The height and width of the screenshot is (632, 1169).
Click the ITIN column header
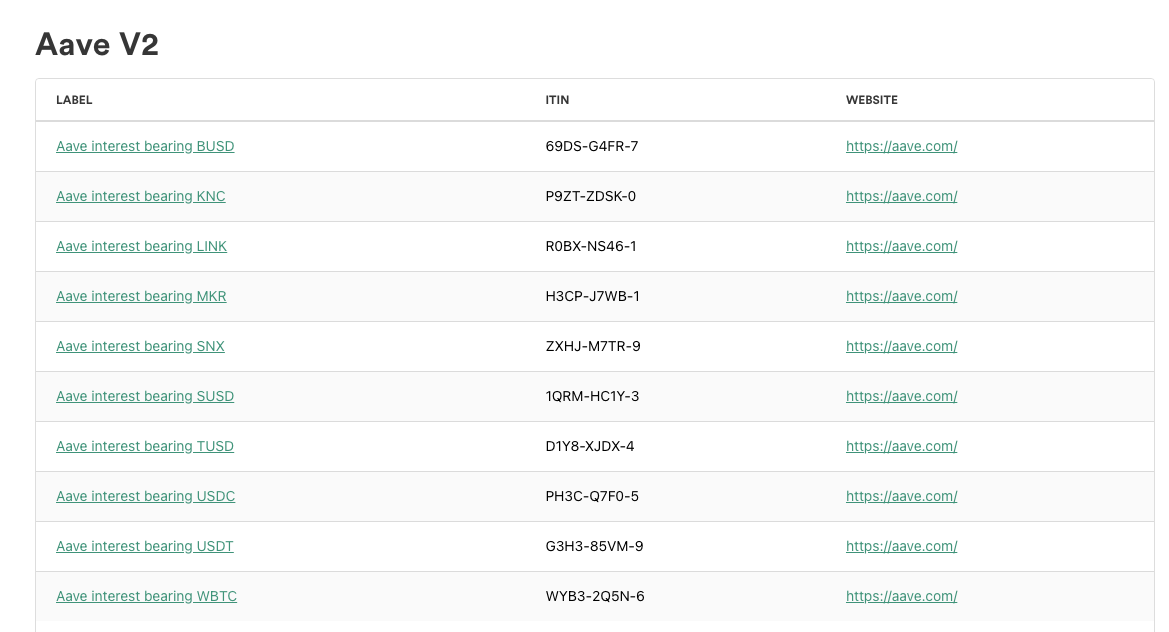click(x=557, y=100)
